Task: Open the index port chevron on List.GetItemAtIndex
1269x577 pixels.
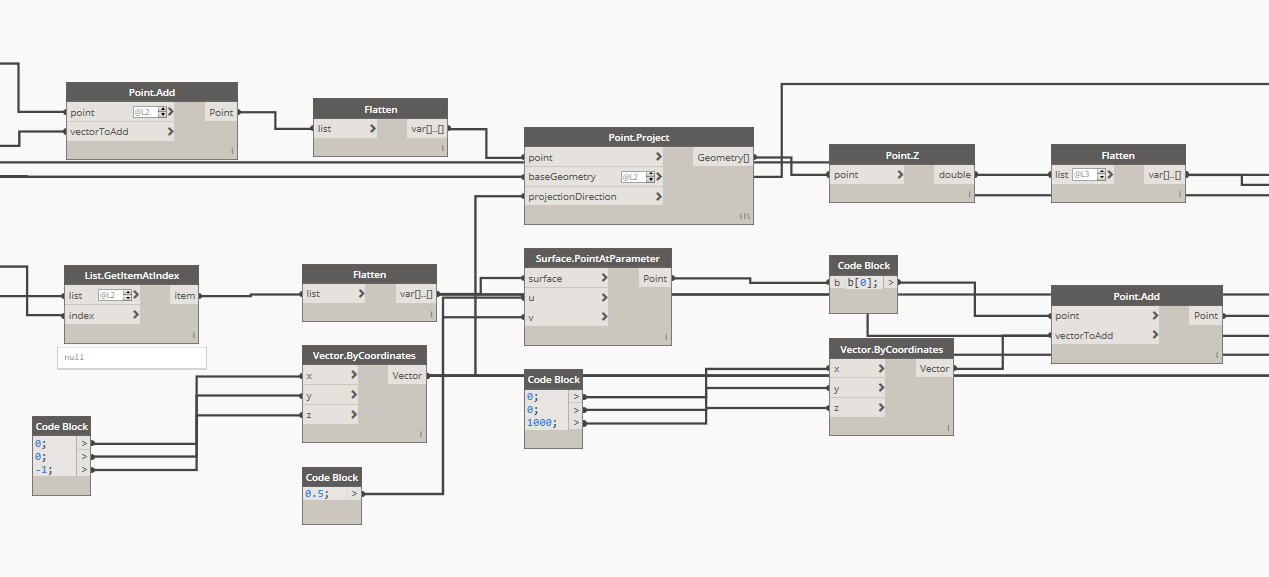Action: click(x=135, y=315)
